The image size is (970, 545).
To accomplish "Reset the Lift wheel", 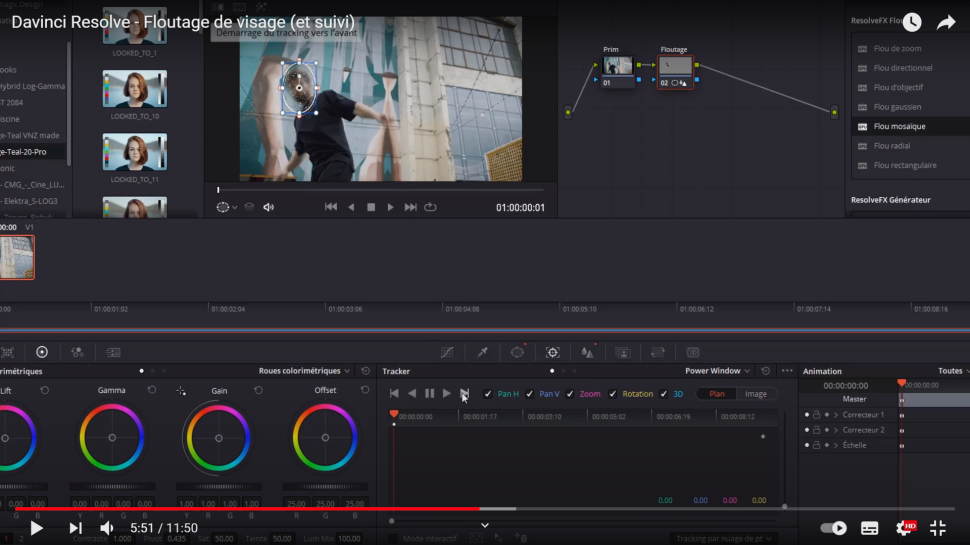I will (45, 390).
